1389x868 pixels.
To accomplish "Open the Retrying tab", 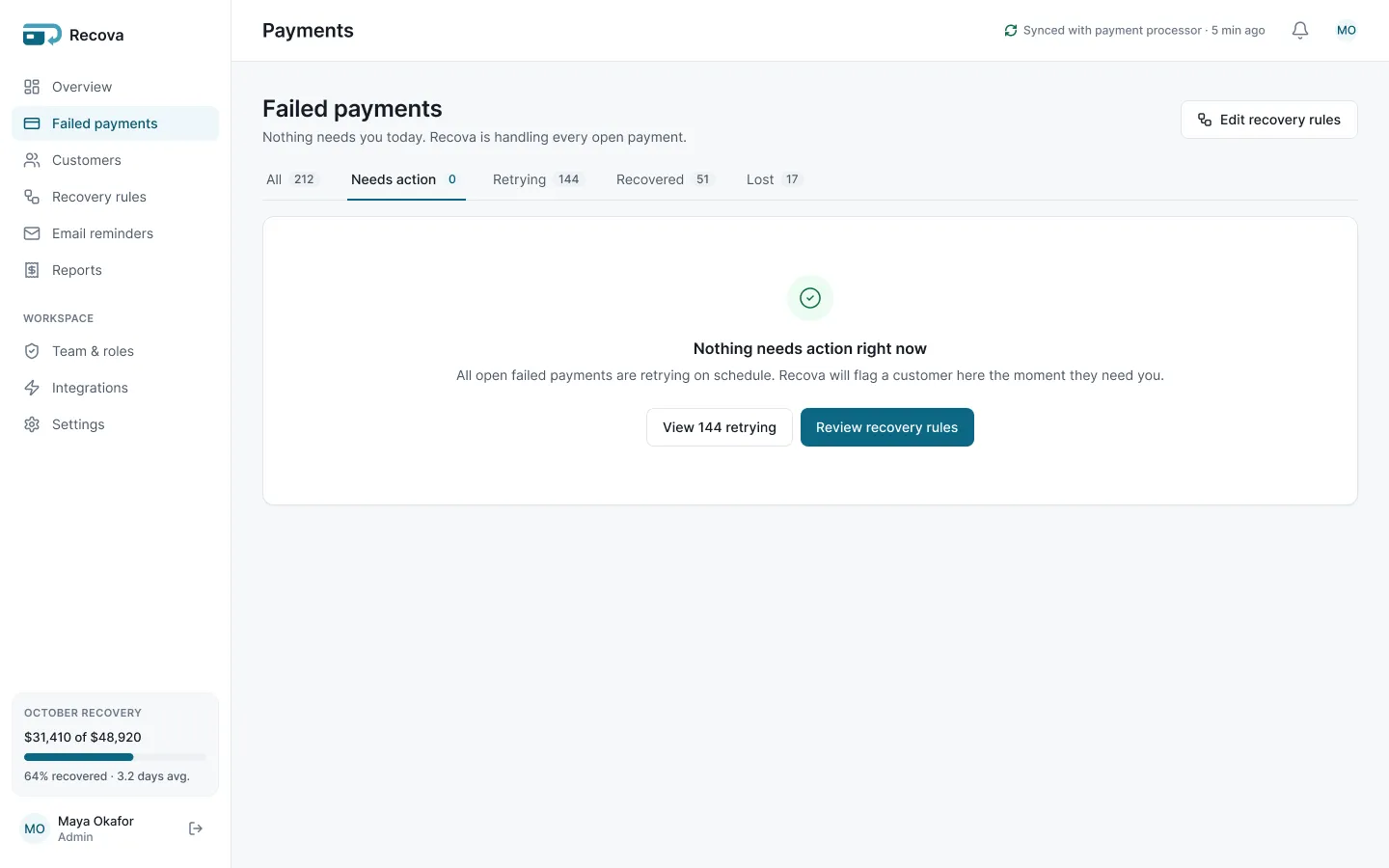I will coord(537,179).
